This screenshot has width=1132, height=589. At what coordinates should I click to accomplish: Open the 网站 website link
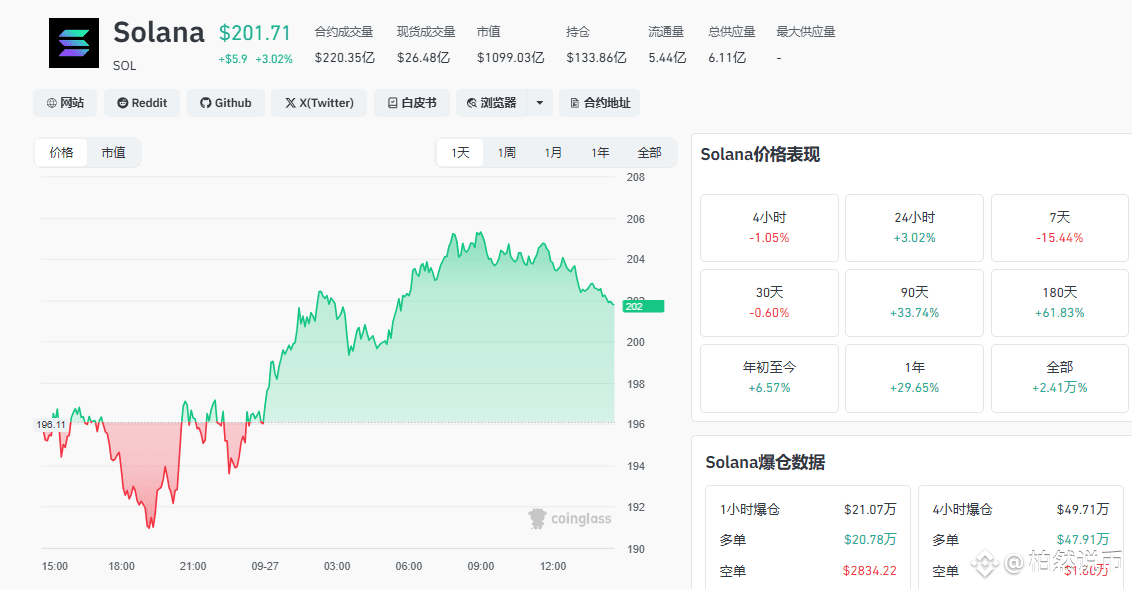point(65,103)
